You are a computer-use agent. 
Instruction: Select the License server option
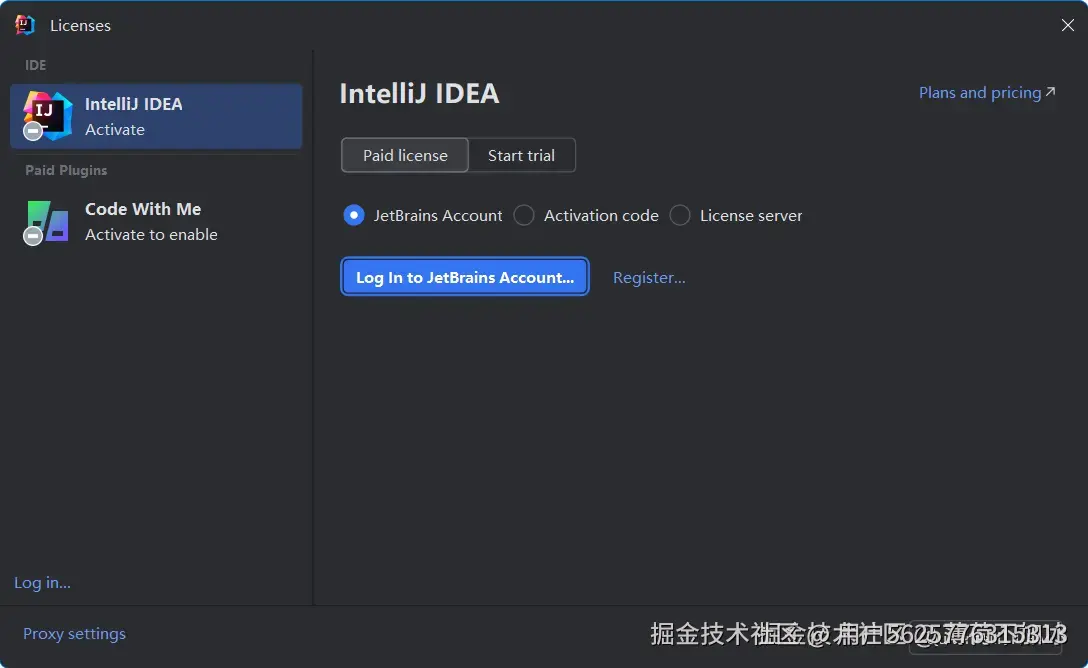tap(680, 215)
